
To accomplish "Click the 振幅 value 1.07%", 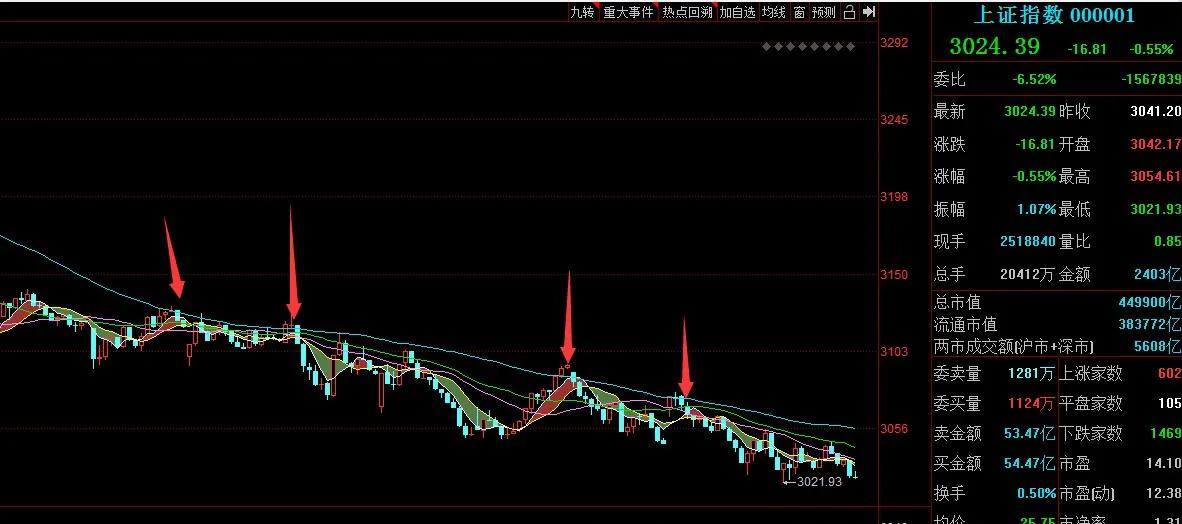I will point(1035,209).
